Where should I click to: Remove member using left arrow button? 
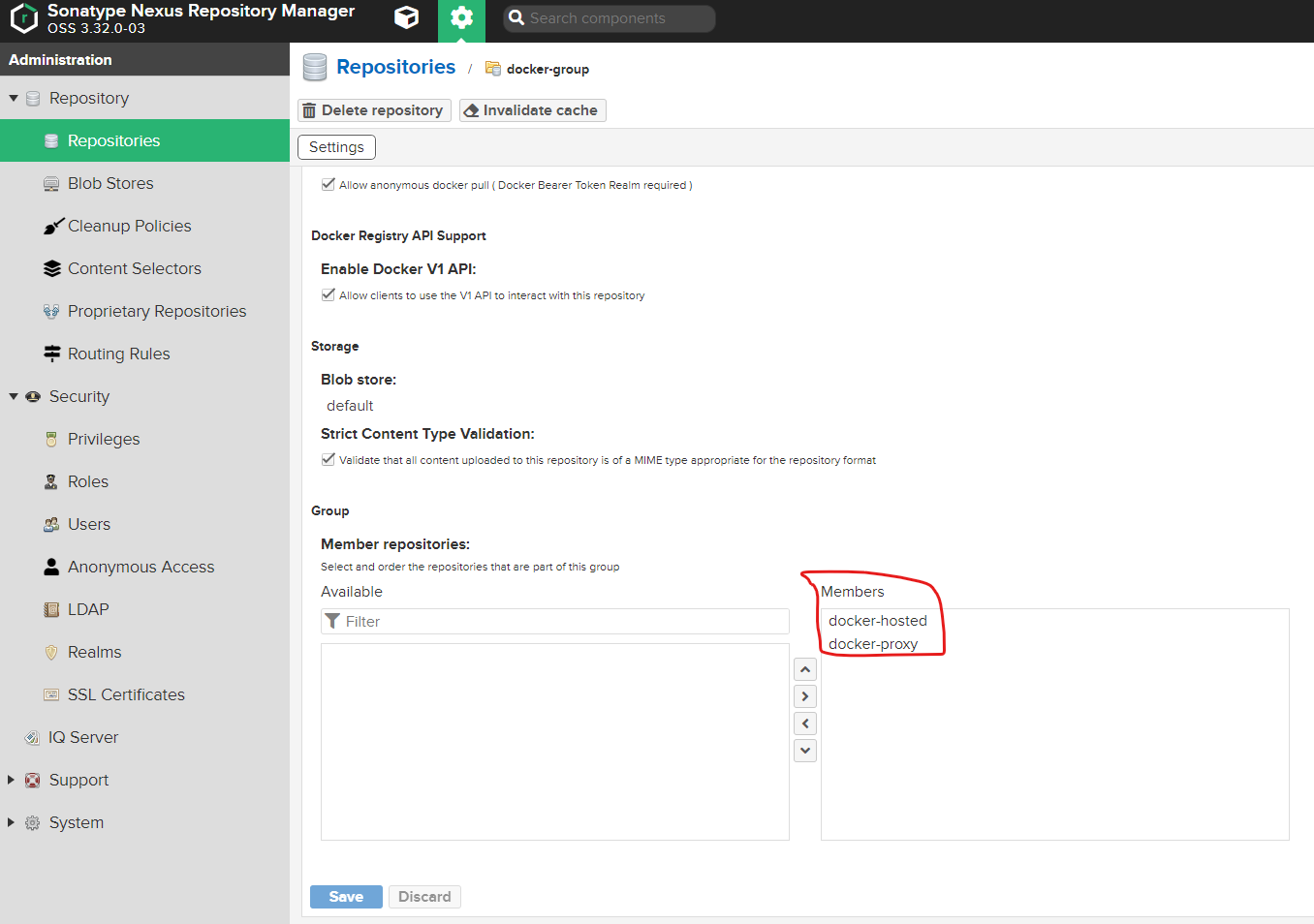point(804,724)
